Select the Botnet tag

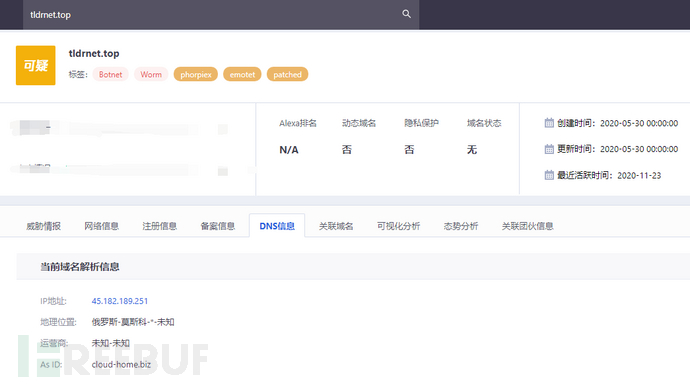[x=110, y=74]
